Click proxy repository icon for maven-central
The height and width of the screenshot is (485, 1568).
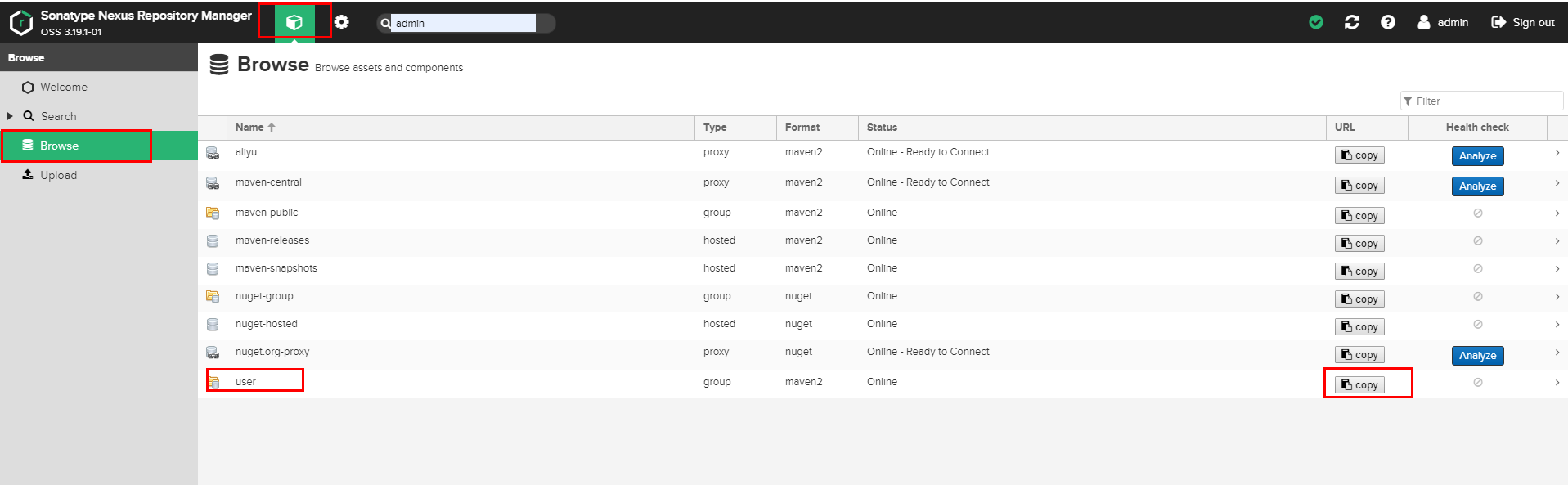(x=213, y=183)
